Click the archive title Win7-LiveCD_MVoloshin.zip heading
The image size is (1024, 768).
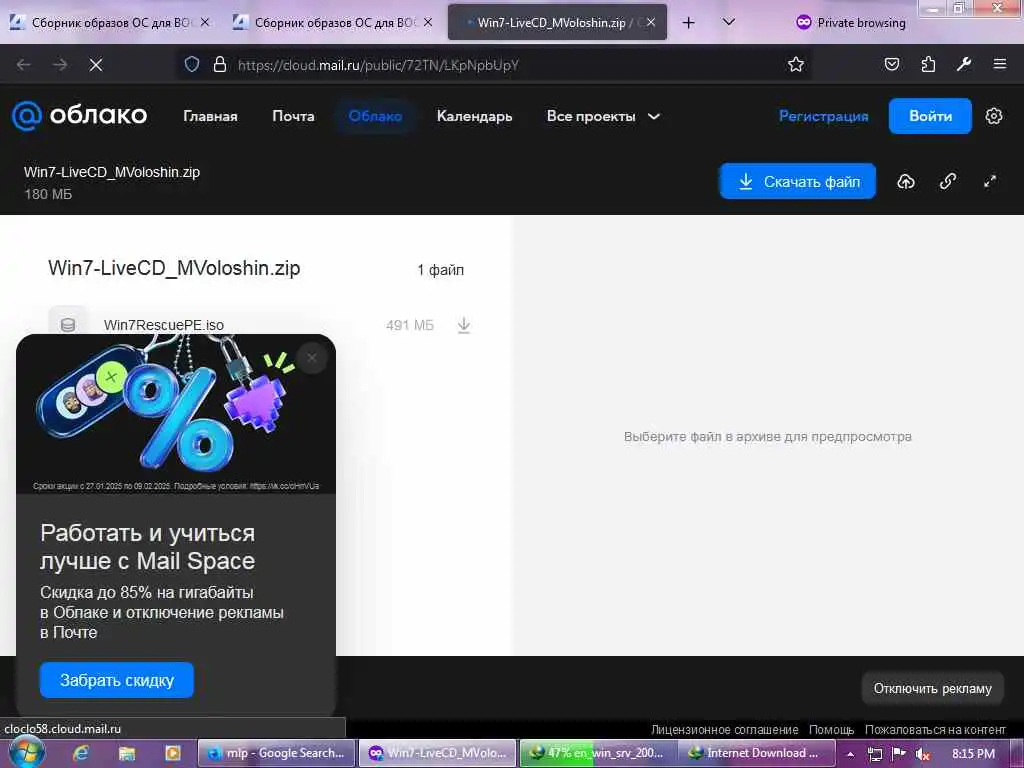(174, 268)
